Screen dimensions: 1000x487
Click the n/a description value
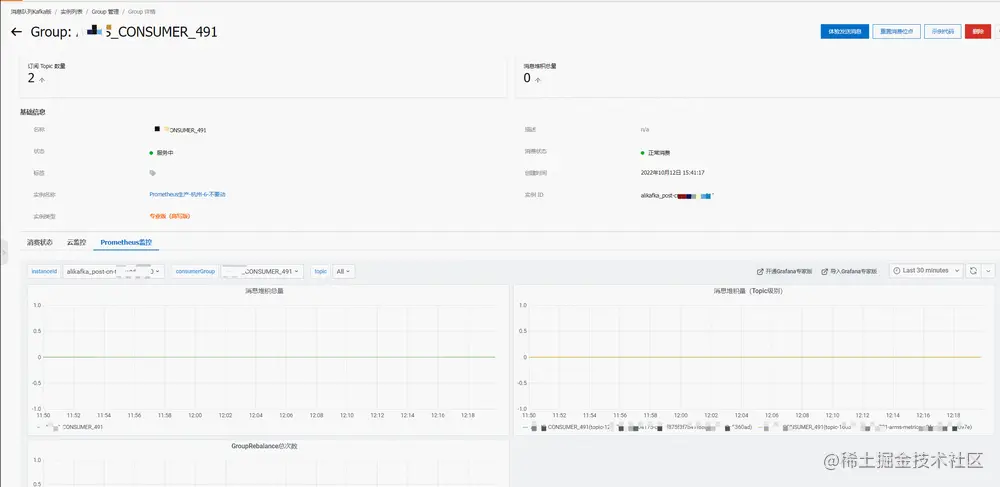[x=645, y=129]
